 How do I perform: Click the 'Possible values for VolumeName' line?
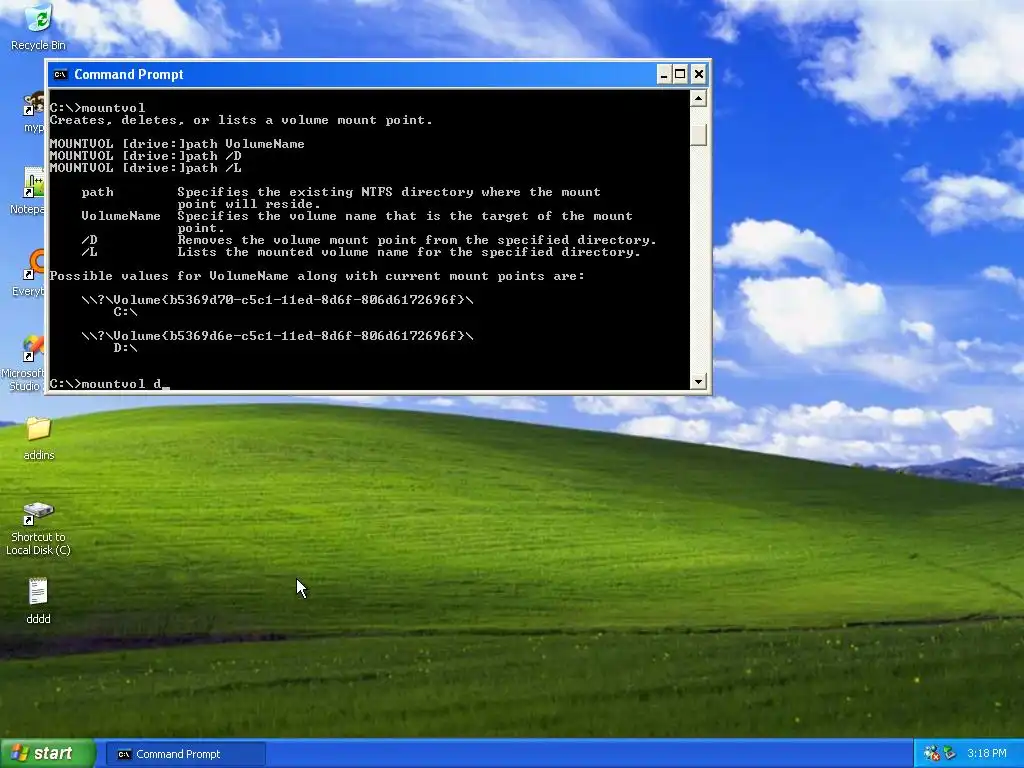pyautogui.click(x=317, y=276)
